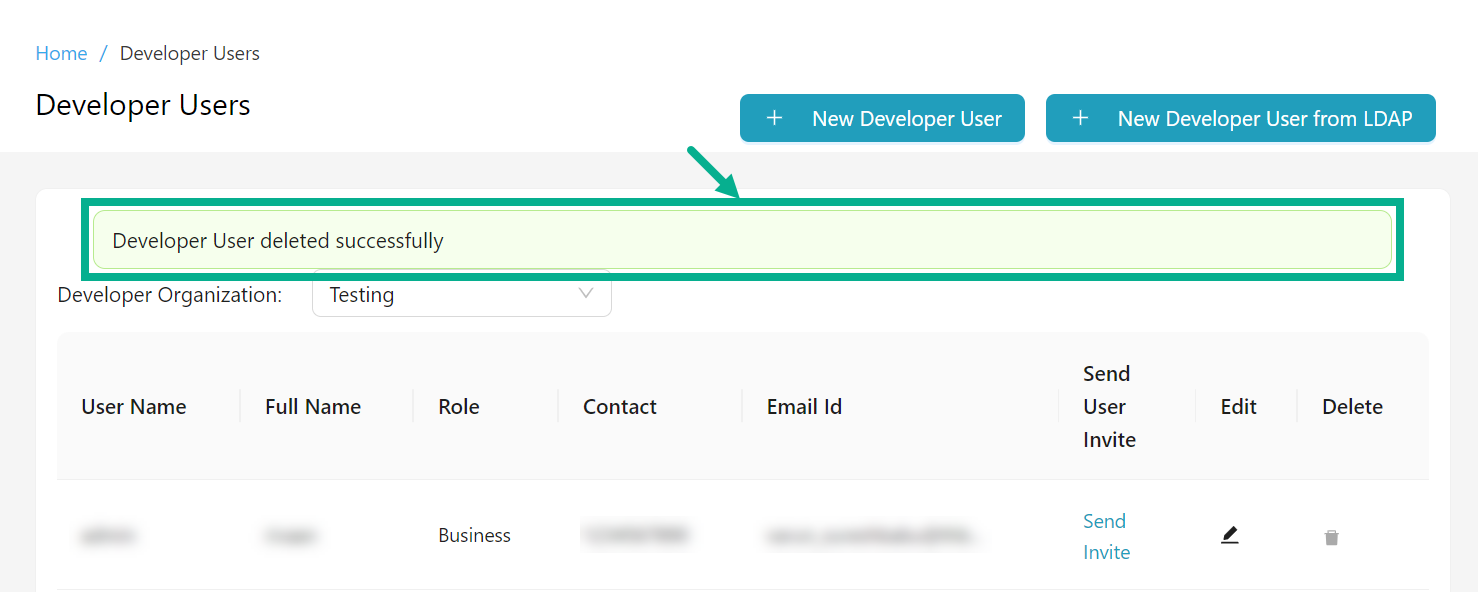This screenshot has height=592, width=1478.
Task: Click the Role column header
Action: (459, 407)
